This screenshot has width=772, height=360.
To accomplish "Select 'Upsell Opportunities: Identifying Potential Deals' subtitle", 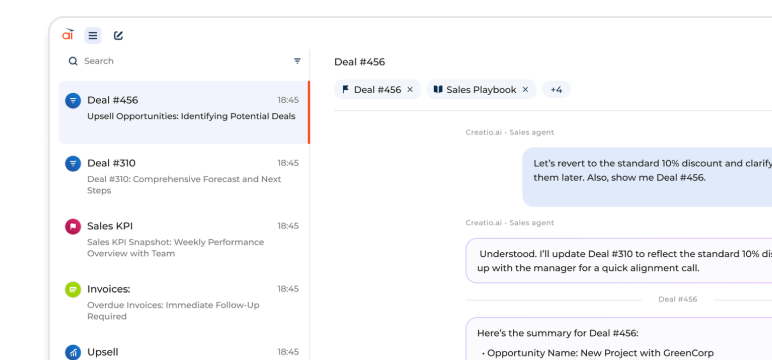I will point(191,116).
